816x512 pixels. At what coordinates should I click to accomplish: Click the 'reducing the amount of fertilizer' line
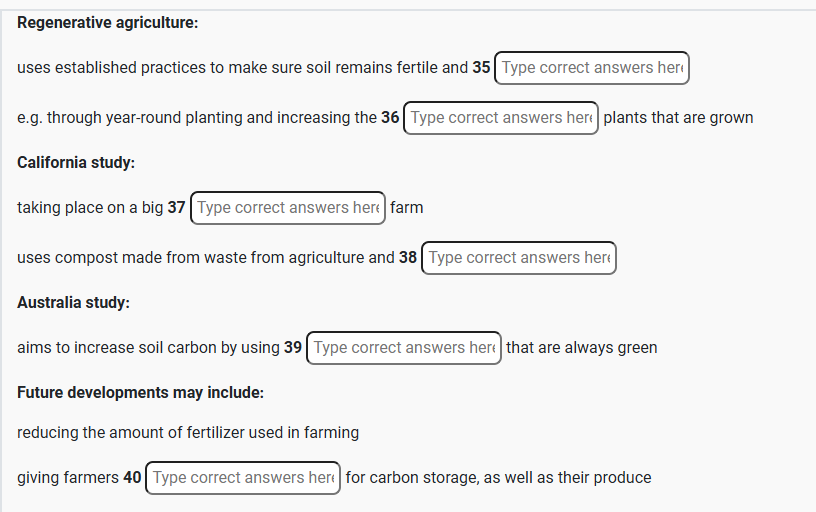[188, 433]
